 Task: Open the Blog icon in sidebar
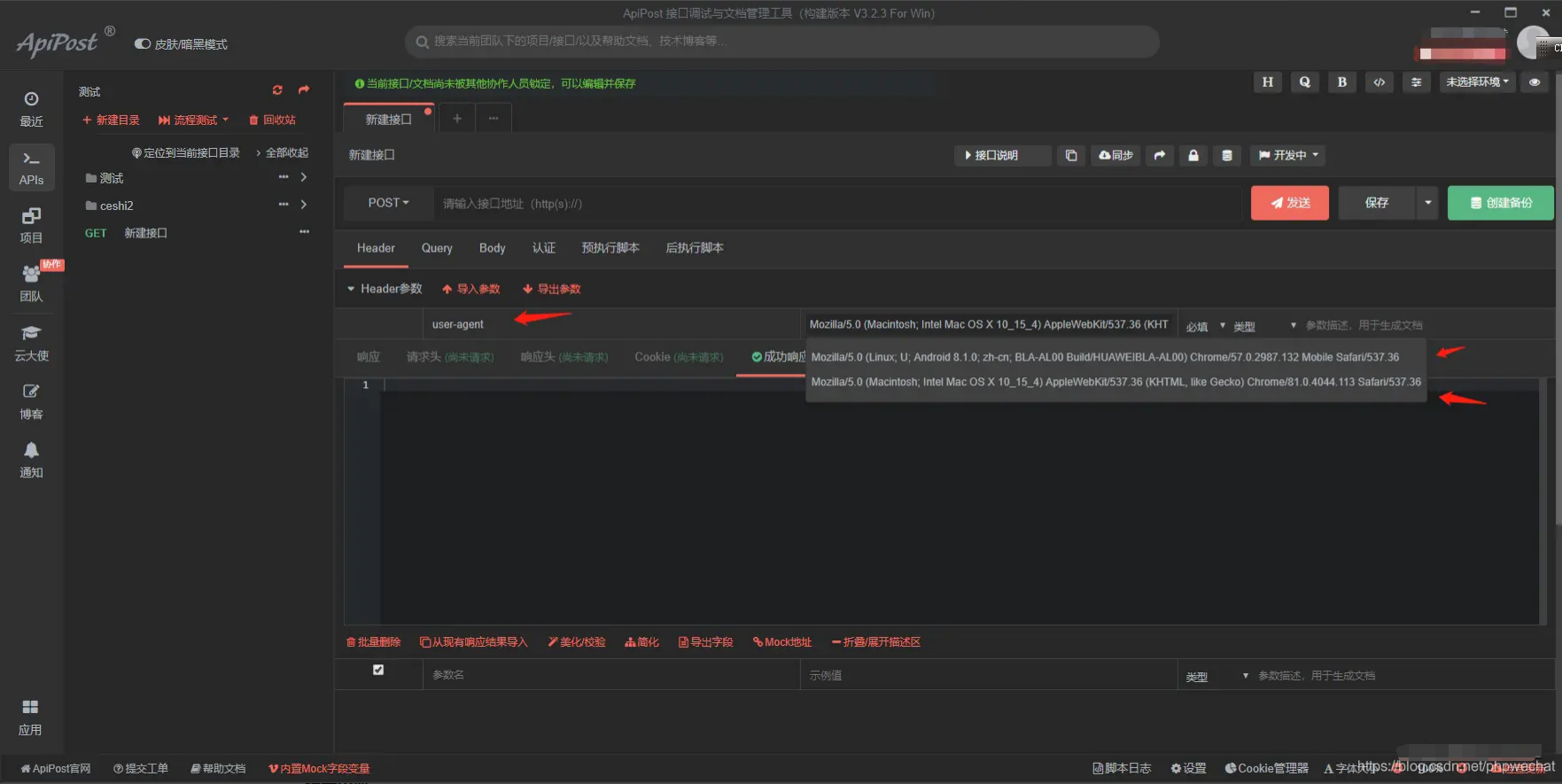[31, 400]
